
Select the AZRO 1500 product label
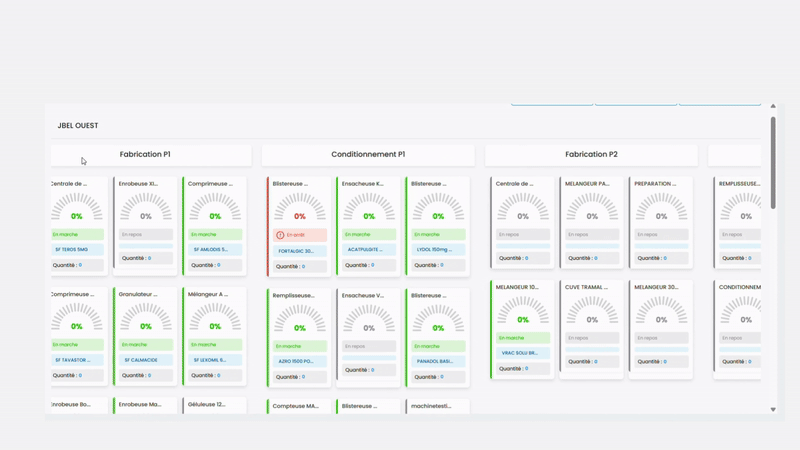(x=299, y=361)
